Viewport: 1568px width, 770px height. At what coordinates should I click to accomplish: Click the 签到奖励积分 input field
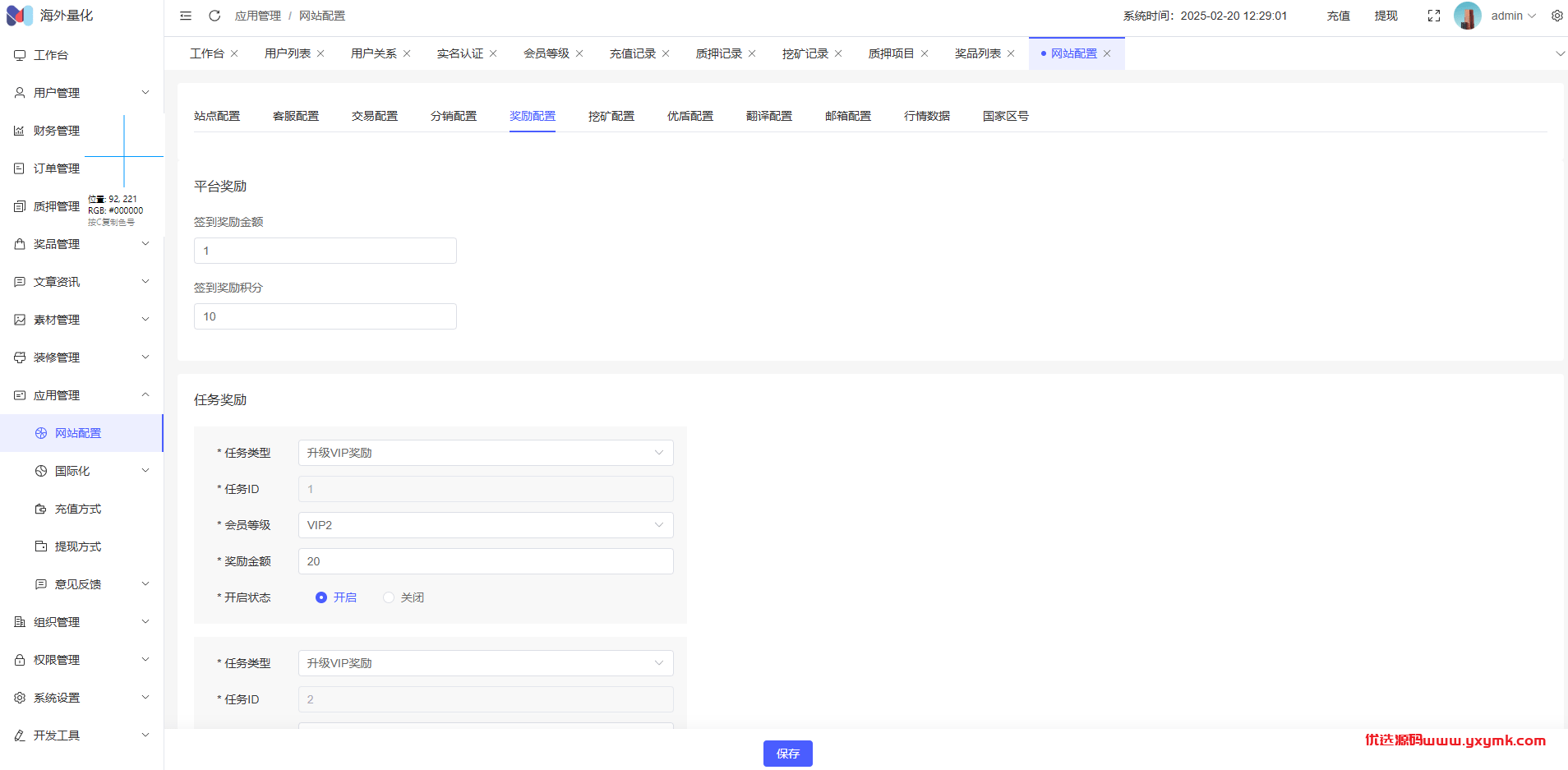point(325,316)
